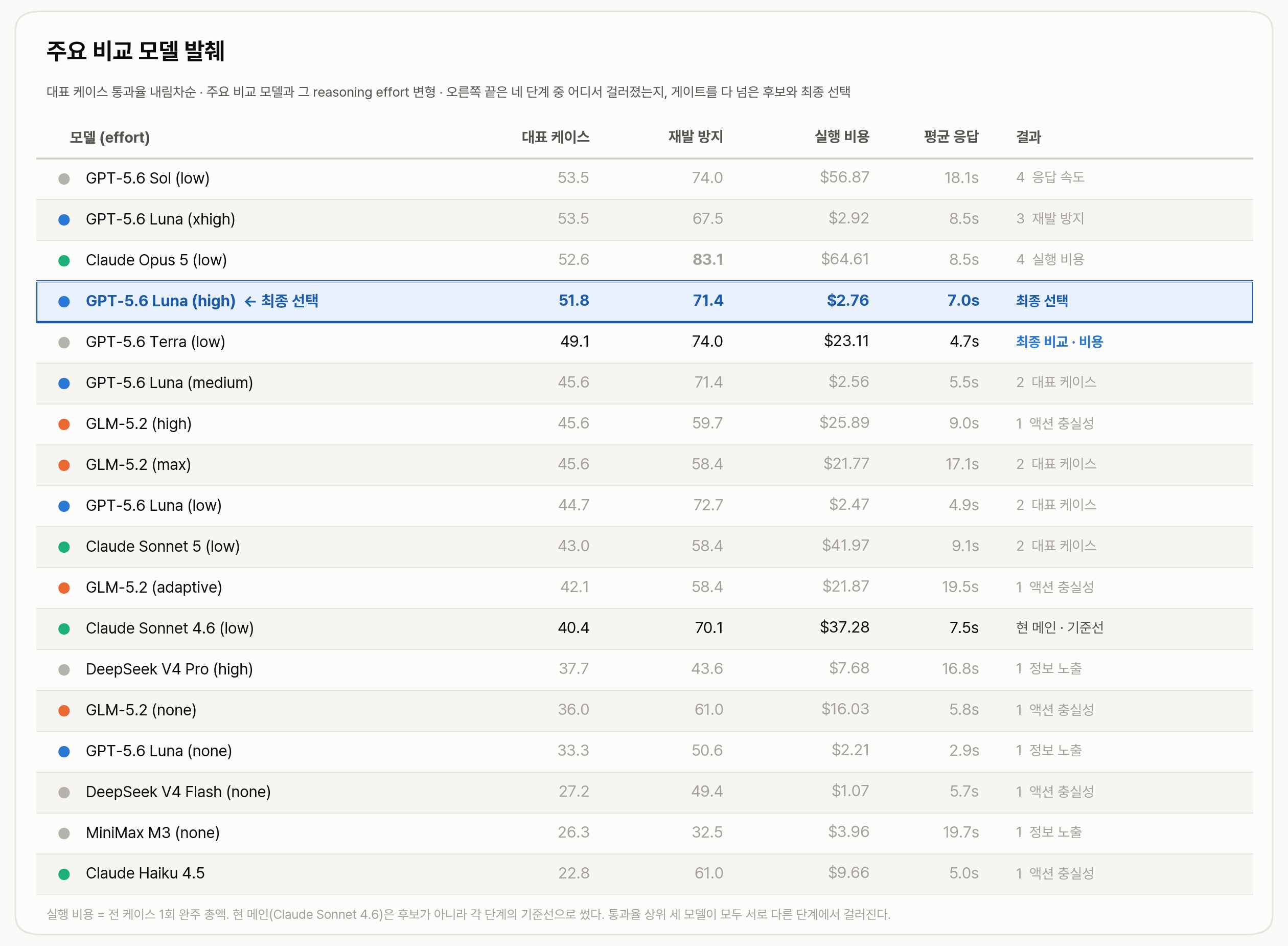The width and height of the screenshot is (1288, 946).
Task: Click the model name 'GPT-5.6 Terra (low)'
Action: pos(155,342)
